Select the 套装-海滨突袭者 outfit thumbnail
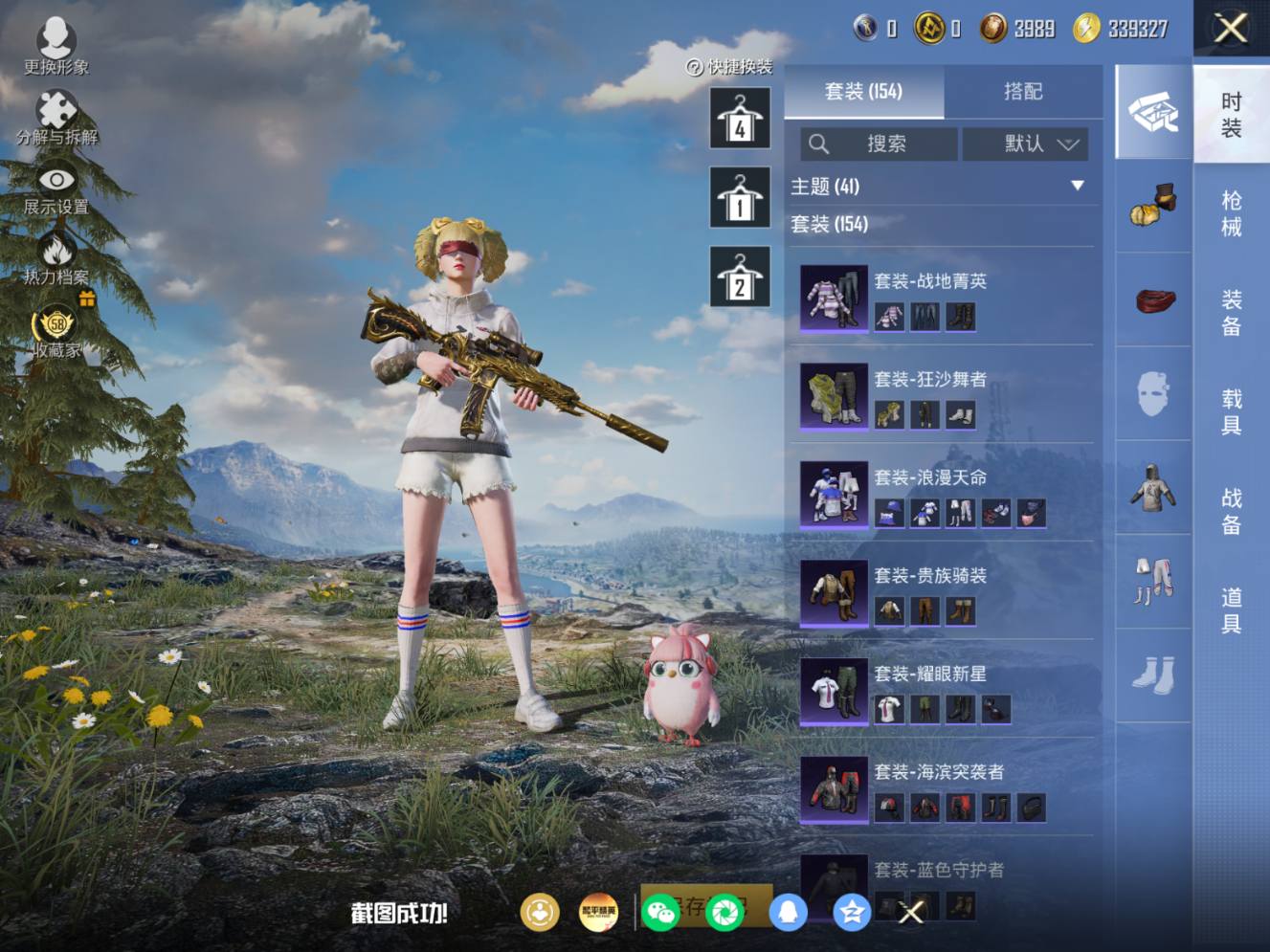 [x=834, y=789]
